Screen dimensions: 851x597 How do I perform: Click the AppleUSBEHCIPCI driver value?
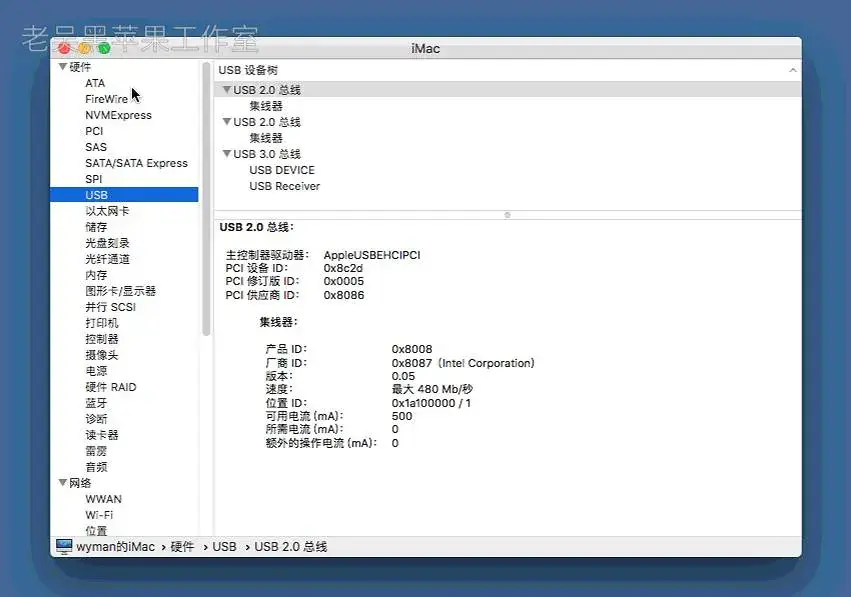372,255
